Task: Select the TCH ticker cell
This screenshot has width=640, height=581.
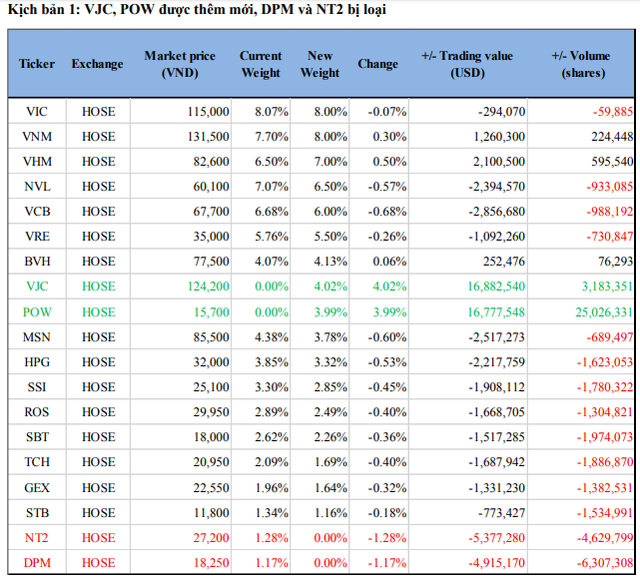Action: (x=37, y=462)
